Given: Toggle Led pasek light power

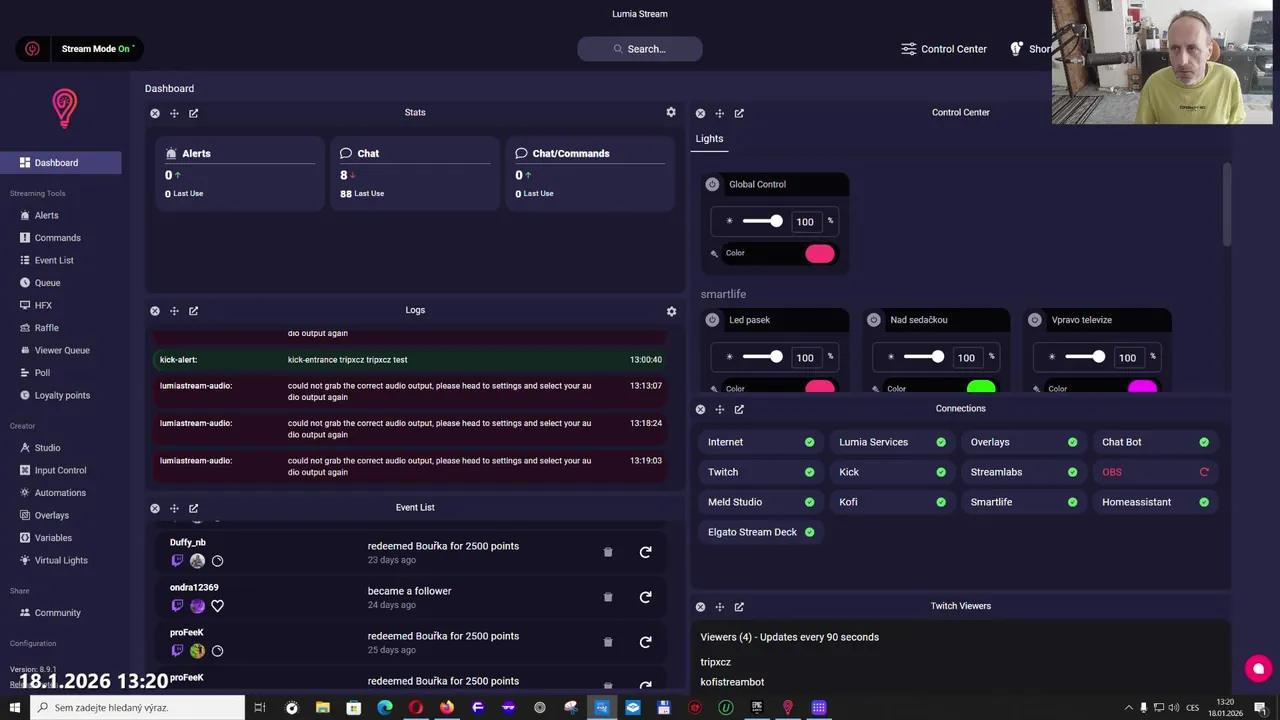Looking at the screenshot, I should coord(712,320).
